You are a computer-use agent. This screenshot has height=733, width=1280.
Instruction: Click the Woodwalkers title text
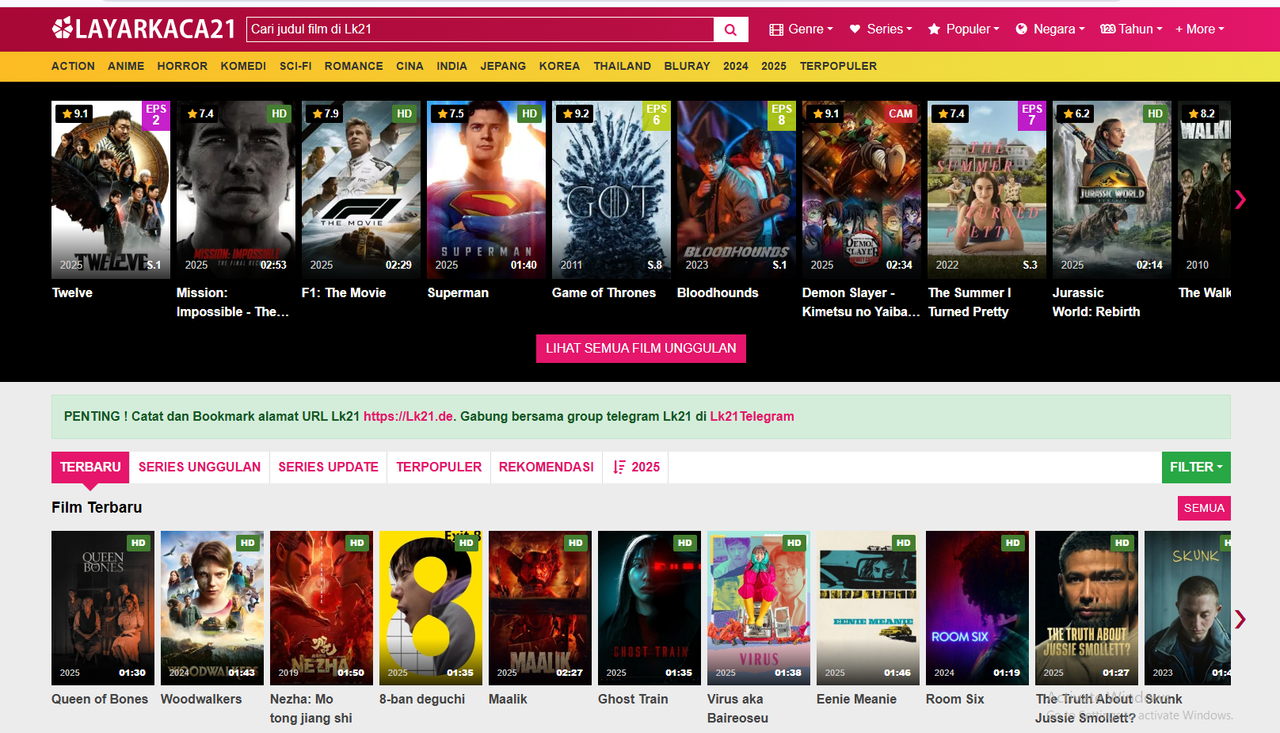click(201, 699)
